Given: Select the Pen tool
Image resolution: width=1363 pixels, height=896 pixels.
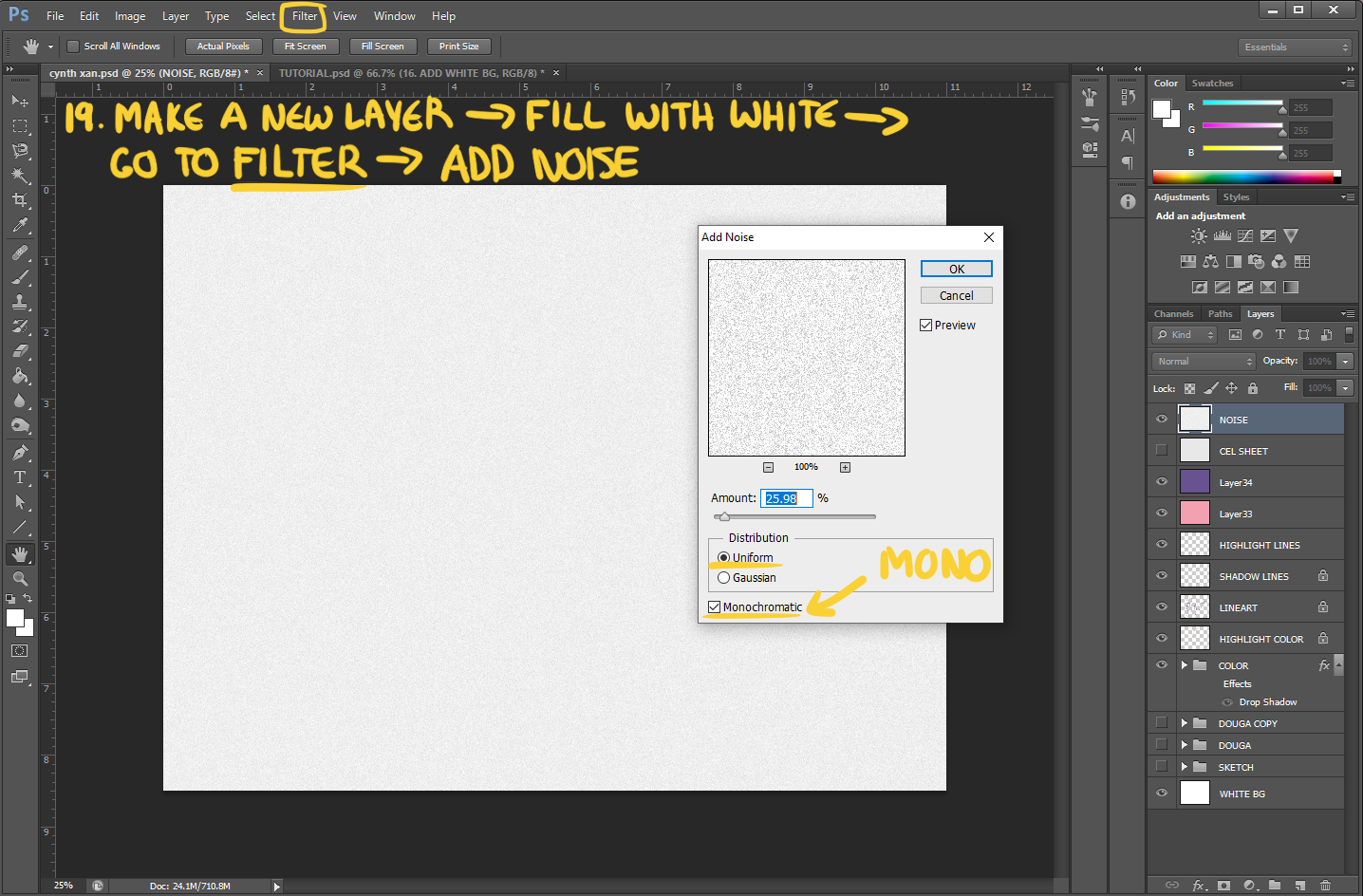Looking at the screenshot, I should coord(19,453).
